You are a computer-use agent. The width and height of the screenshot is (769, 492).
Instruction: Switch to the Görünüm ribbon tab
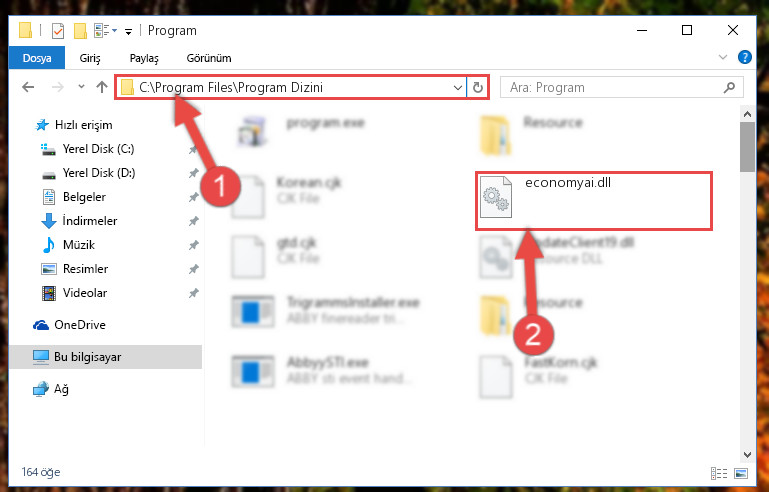209,58
